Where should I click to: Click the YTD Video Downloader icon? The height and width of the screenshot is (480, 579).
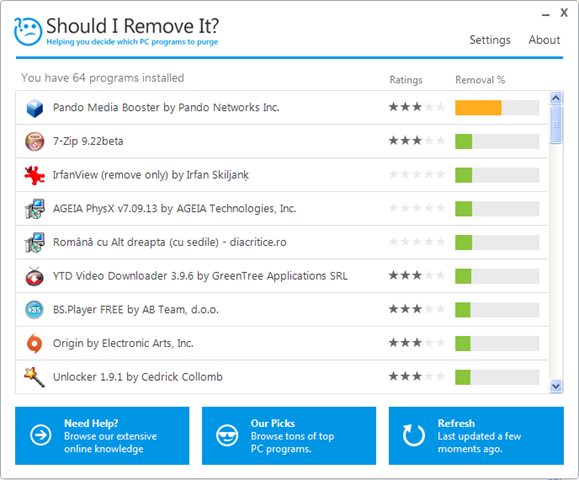[35, 276]
